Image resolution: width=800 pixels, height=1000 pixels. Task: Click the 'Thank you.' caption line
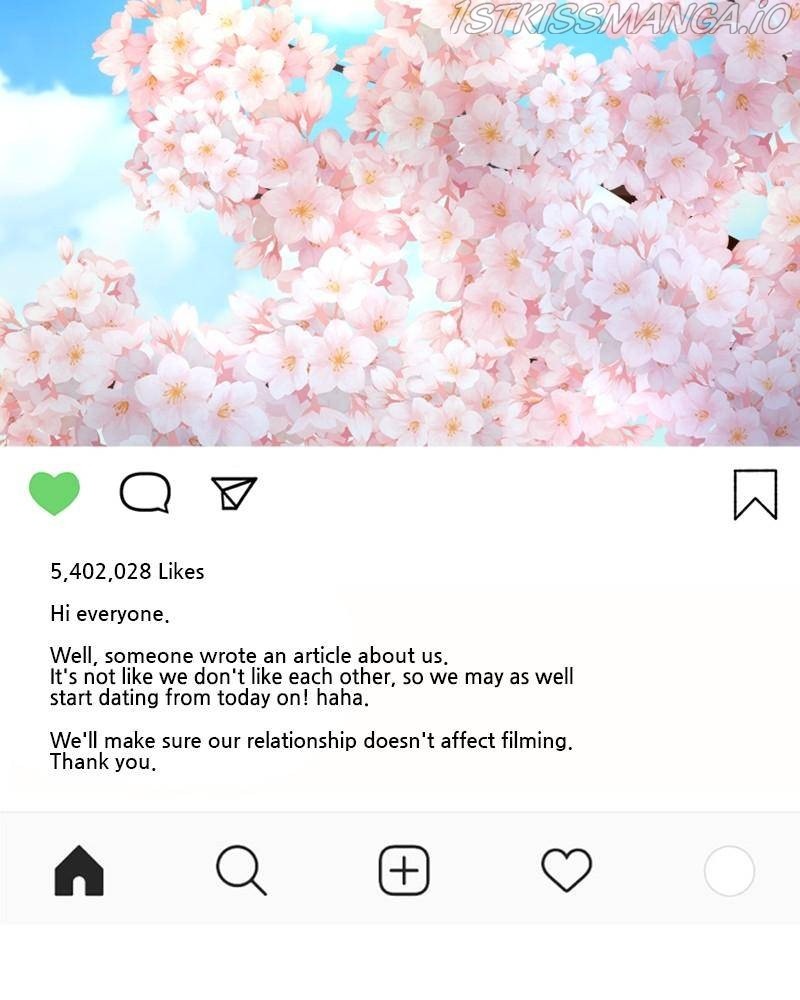coord(103,761)
